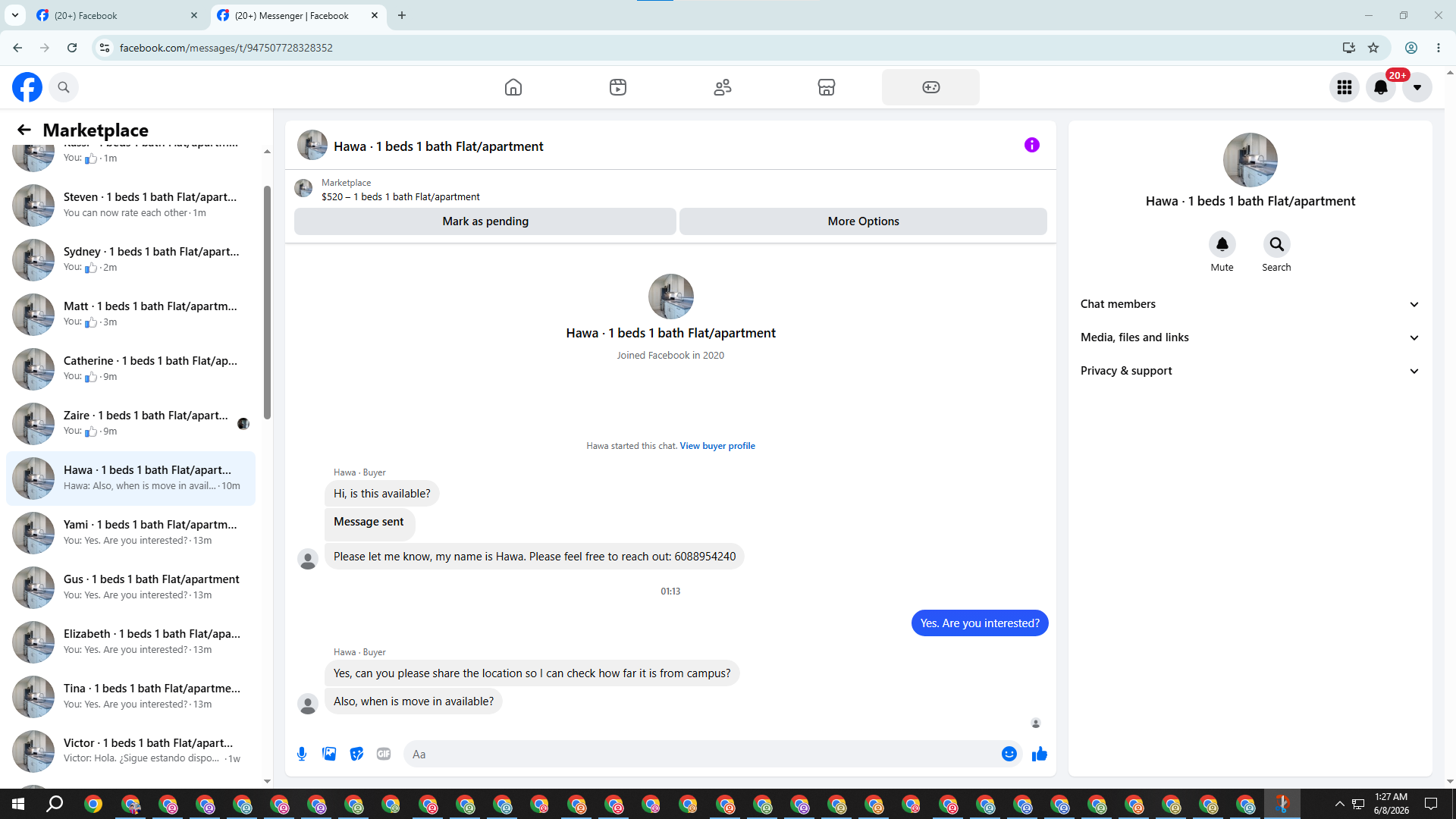Send a thumbs-up like
The width and height of the screenshot is (1456, 819).
[1040, 754]
